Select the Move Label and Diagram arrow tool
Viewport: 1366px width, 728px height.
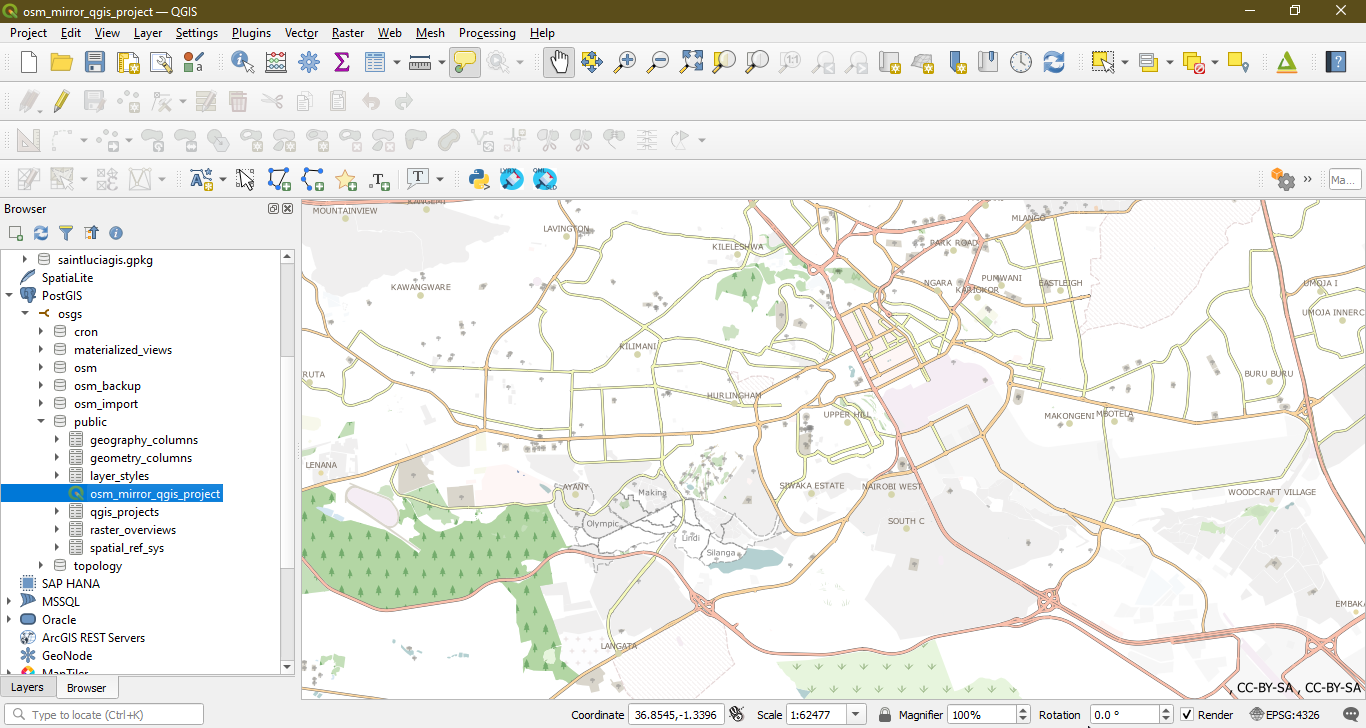click(x=246, y=179)
